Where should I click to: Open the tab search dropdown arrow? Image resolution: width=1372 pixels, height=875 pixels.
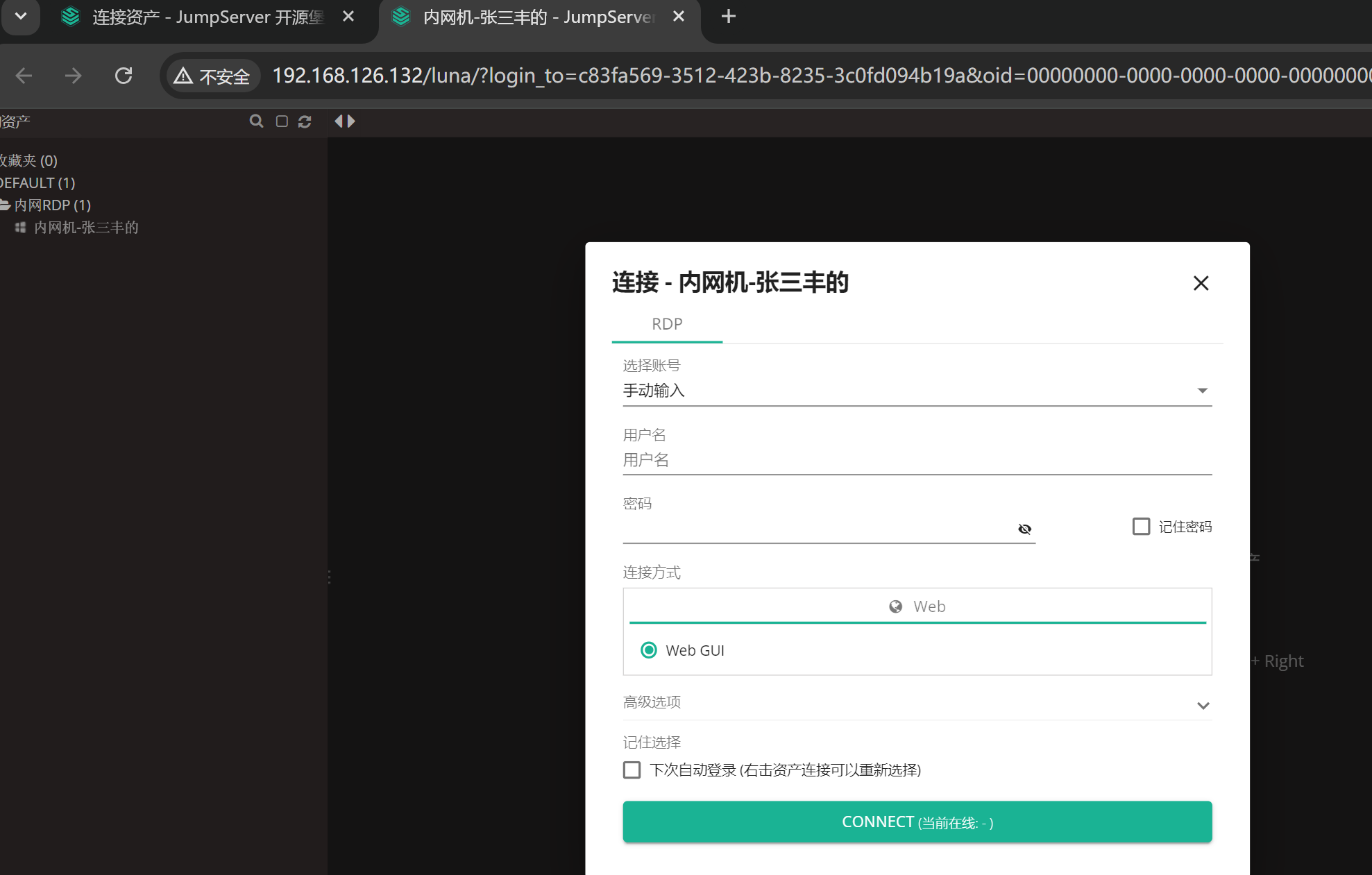21,16
